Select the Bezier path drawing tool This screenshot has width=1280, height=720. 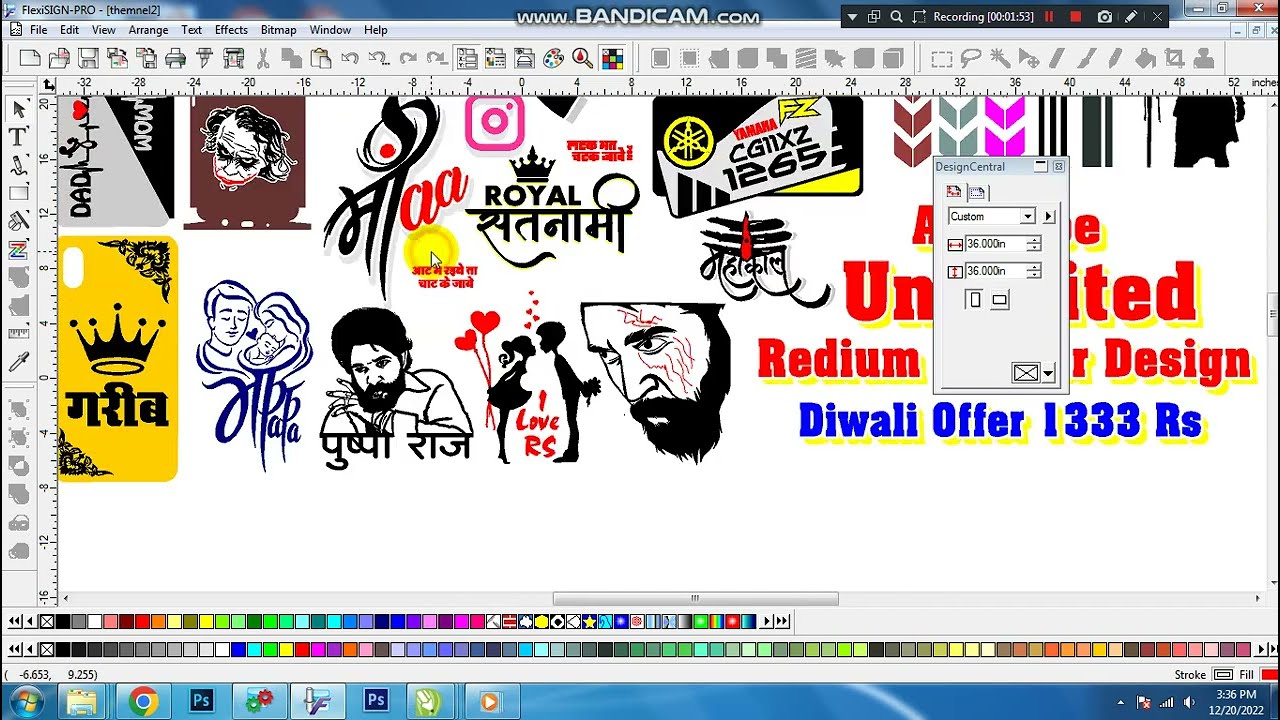[x=18, y=165]
